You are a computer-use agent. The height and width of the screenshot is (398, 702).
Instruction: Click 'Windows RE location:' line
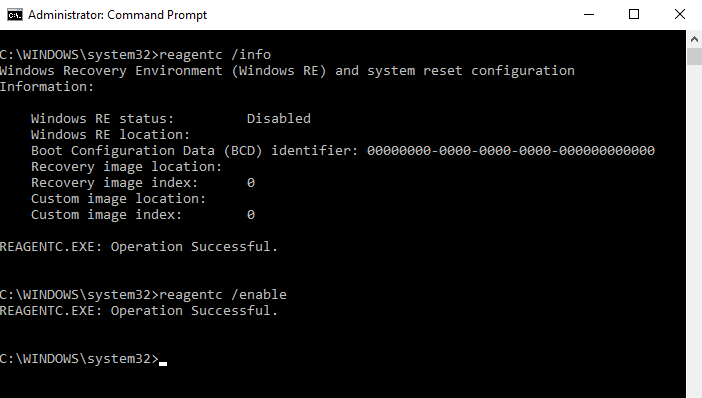[x=111, y=135]
